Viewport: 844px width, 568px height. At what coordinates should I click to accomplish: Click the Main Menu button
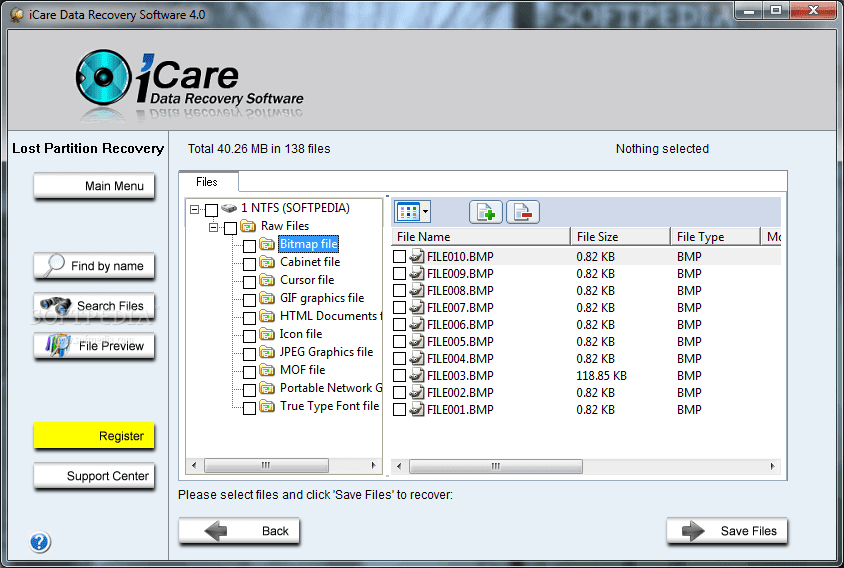pyautogui.click(x=94, y=186)
